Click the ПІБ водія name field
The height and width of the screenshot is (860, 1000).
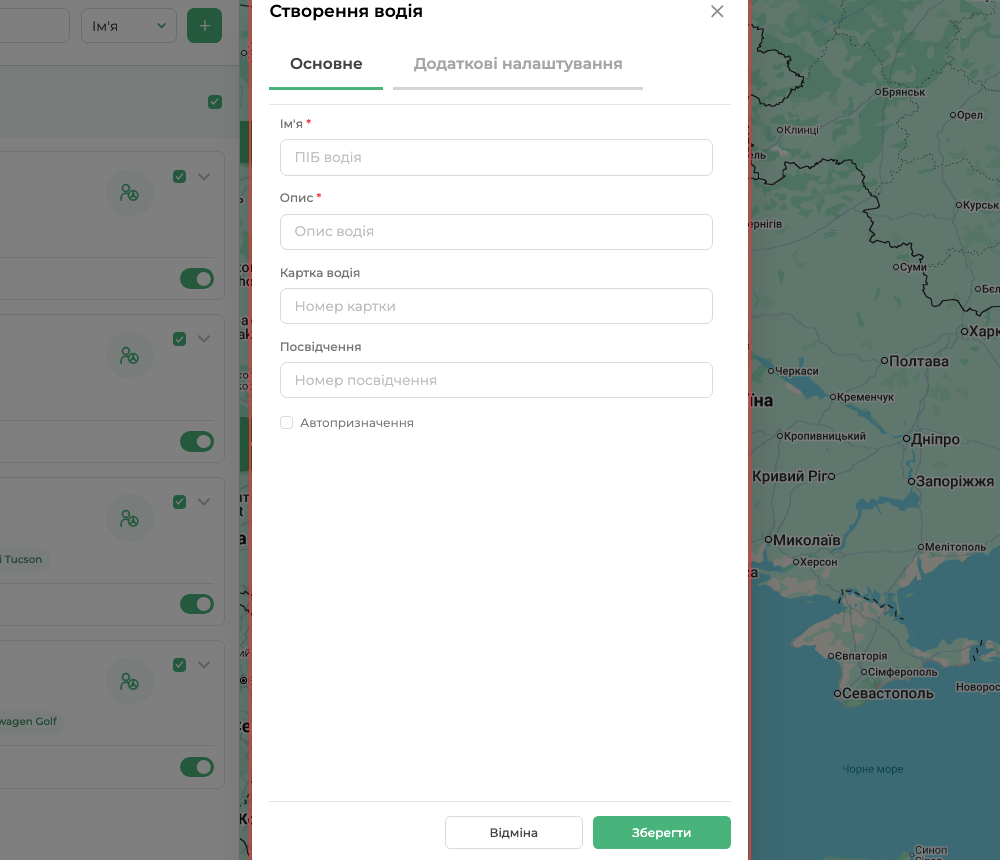point(496,158)
